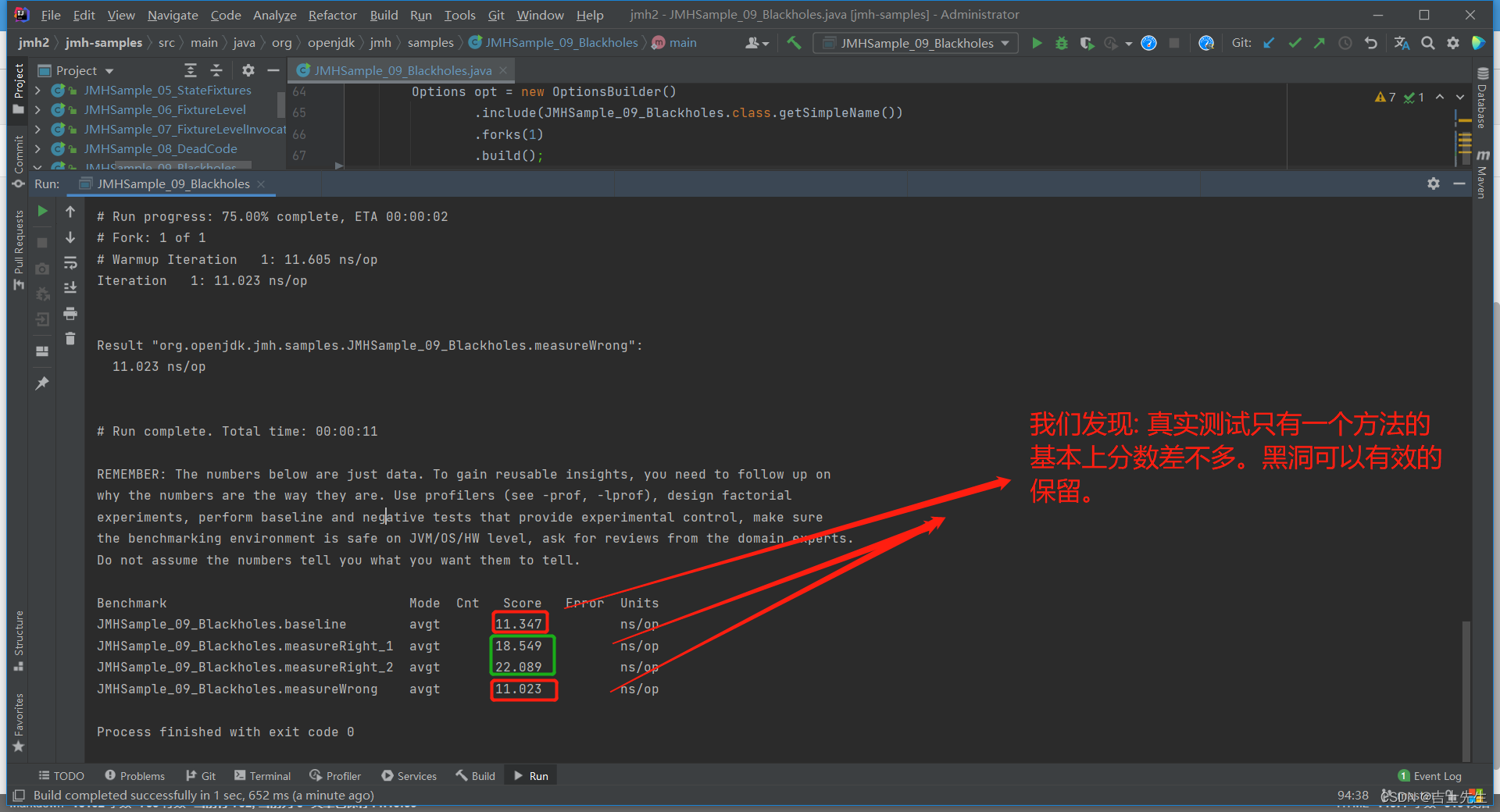Toggle the Favorites tool window stripe

point(19,722)
